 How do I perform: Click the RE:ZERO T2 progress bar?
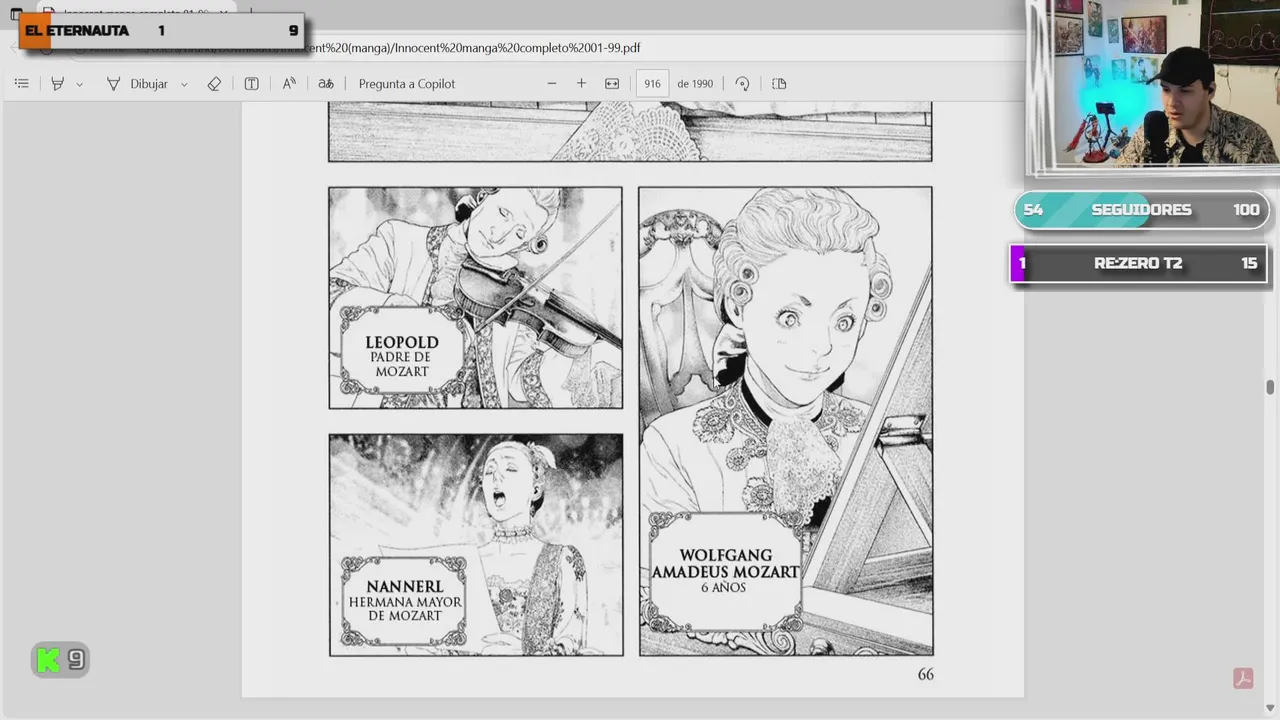(1139, 264)
